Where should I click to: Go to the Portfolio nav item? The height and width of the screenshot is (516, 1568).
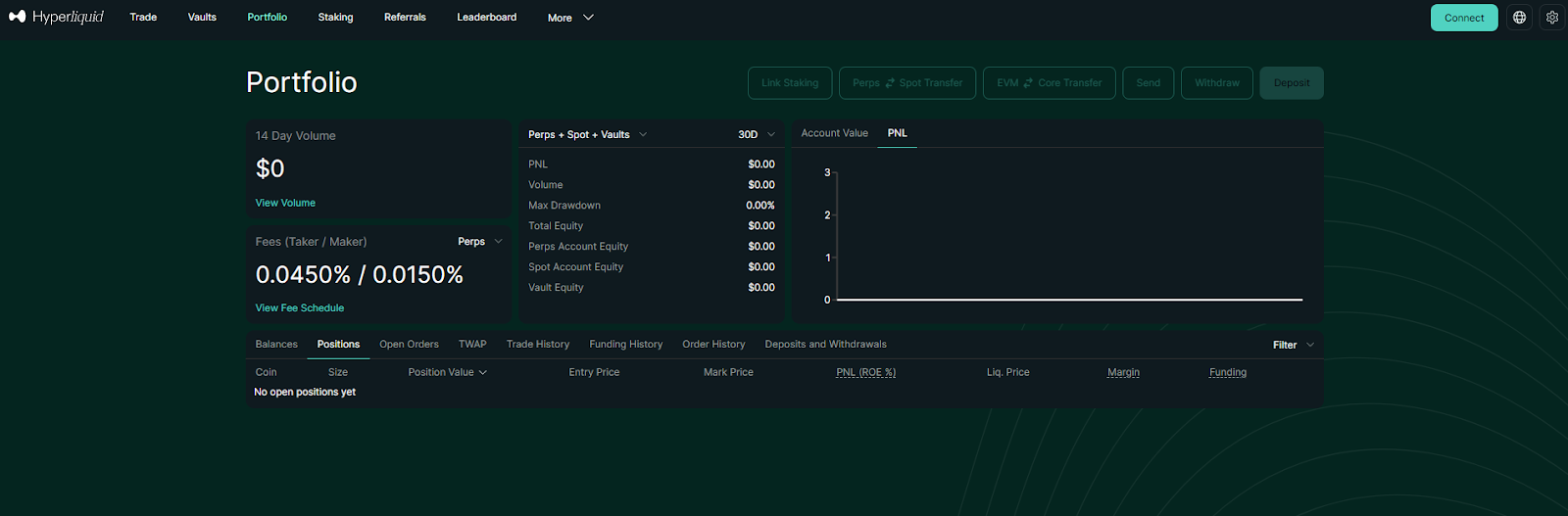pyautogui.click(x=268, y=18)
